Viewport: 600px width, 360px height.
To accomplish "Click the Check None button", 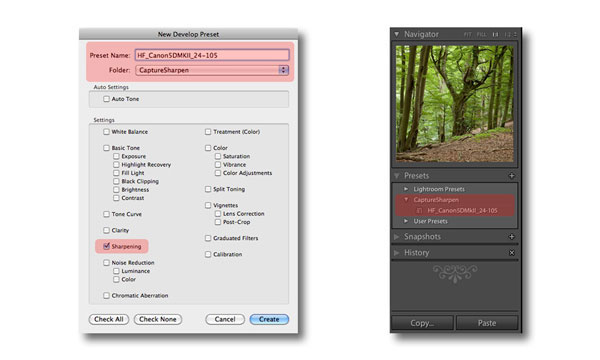I will (158, 319).
